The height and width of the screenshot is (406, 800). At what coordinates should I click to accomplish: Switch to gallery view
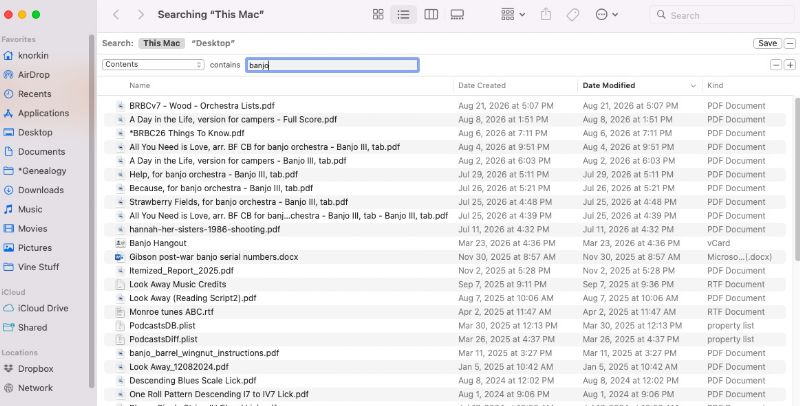tap(457, 15)
